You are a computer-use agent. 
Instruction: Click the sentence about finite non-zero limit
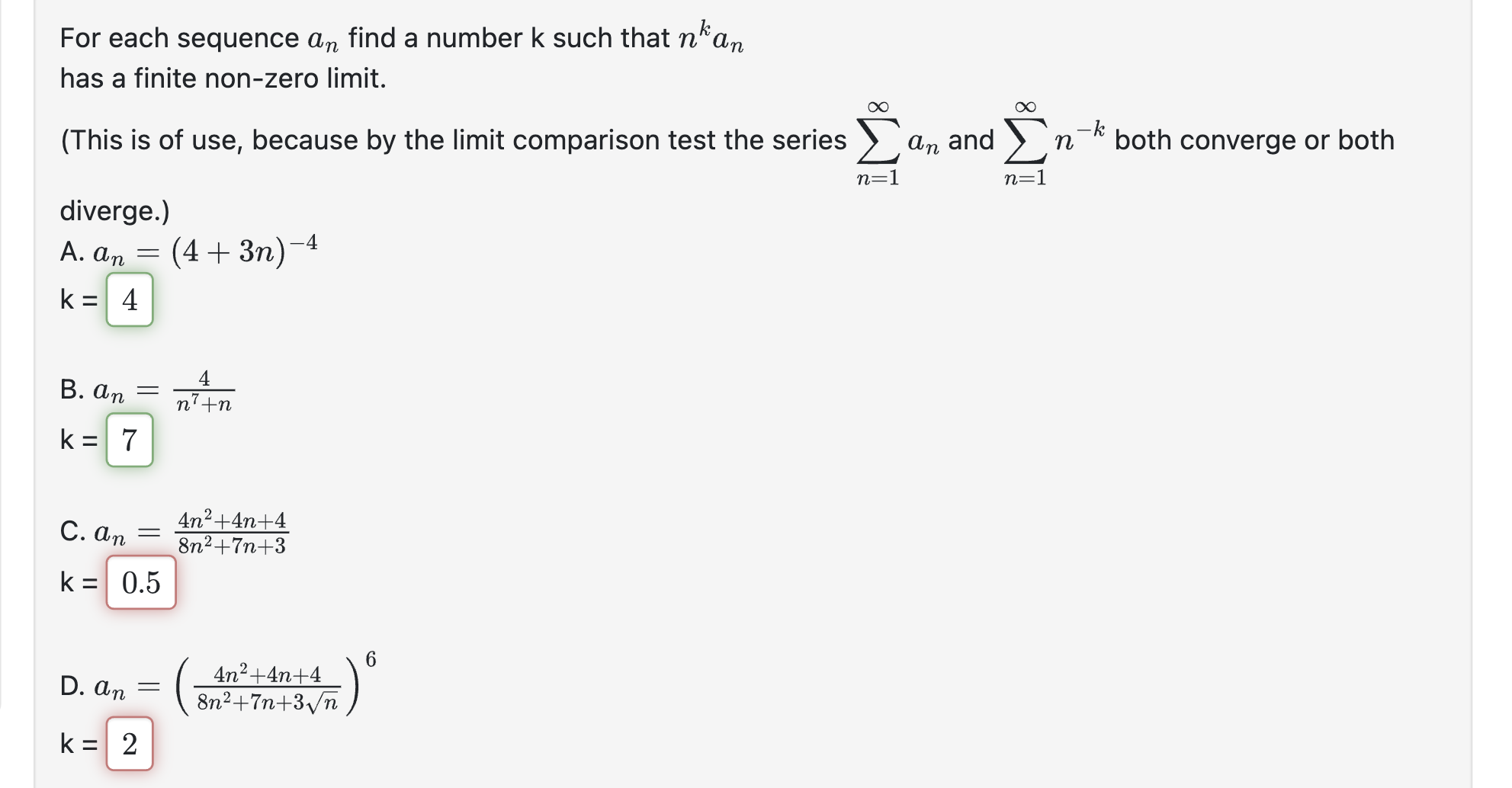(x=223, y=78)
